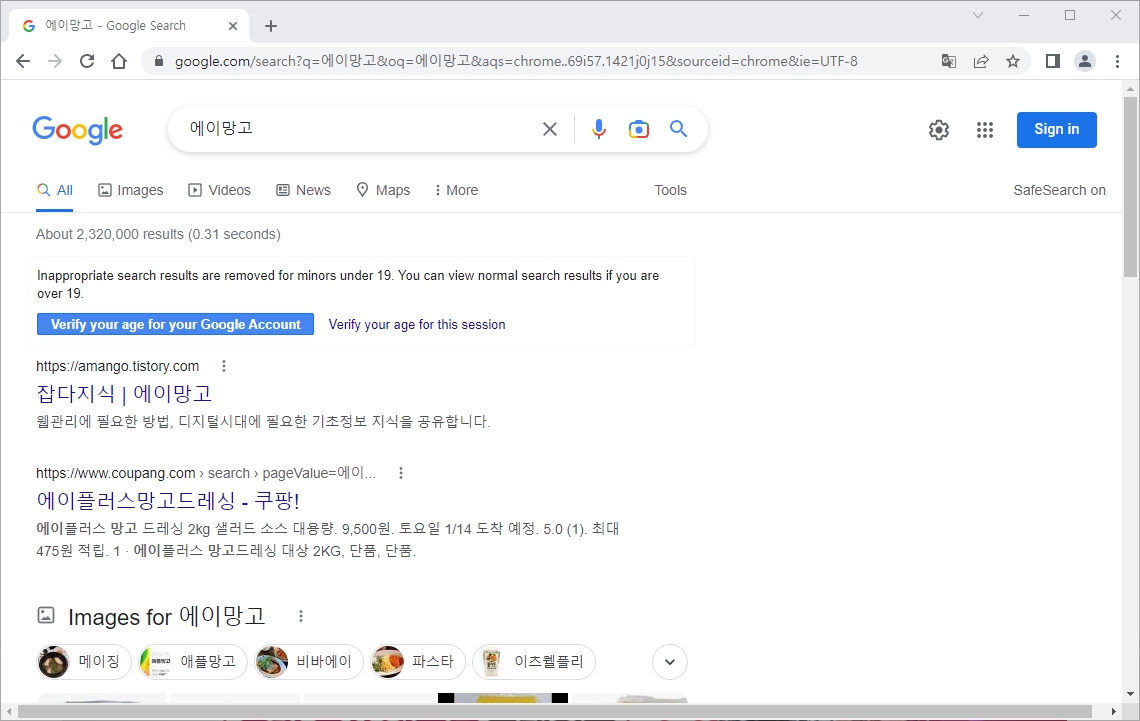The image size is (1140, 721).
Task: Bookmark this tab with the star icon
Action: 1013,61
